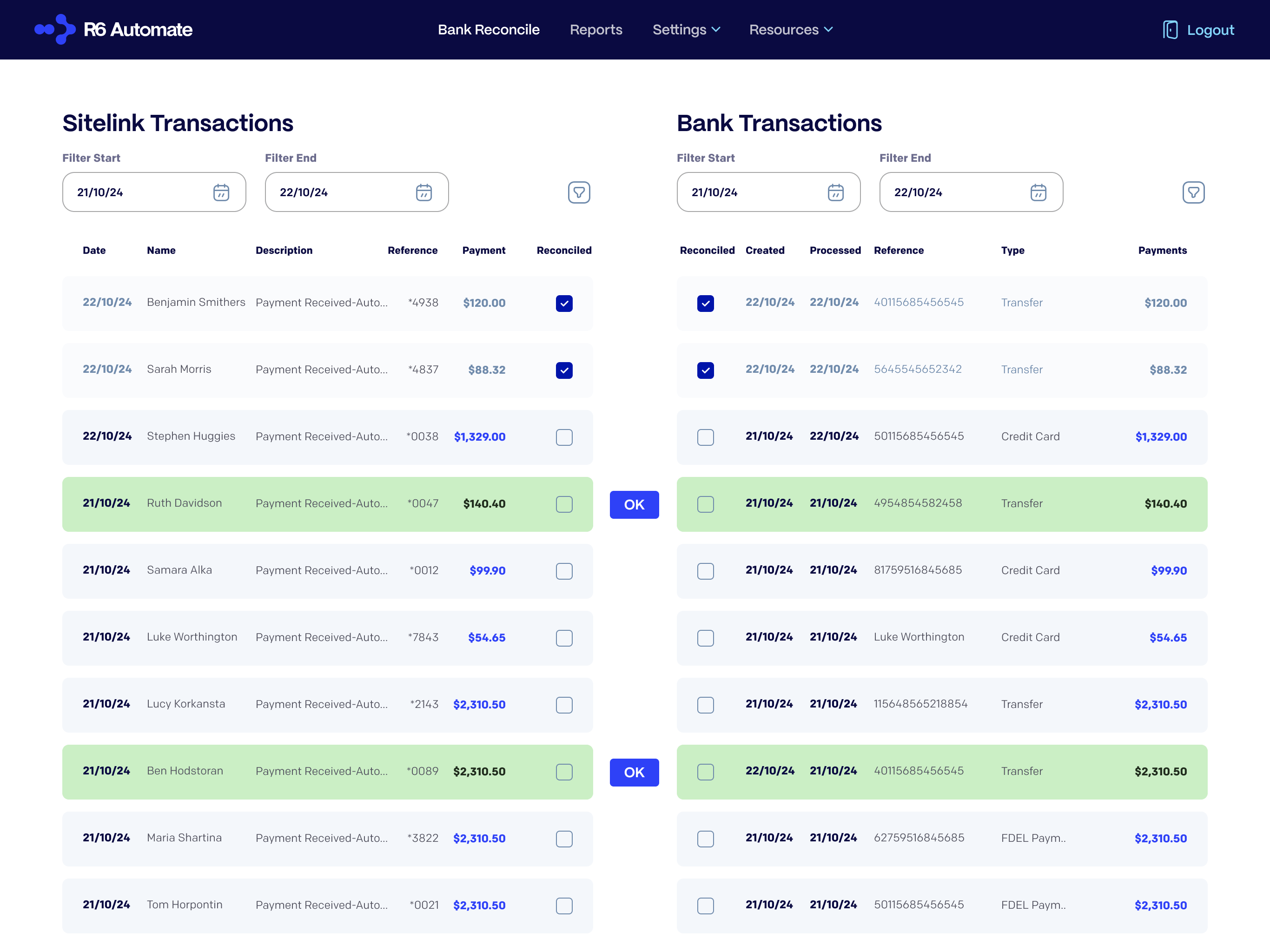Check Stephen Huggies reconciled checkbox
1270x952 pixels.
pyautogui.click(x=564, y=437)
